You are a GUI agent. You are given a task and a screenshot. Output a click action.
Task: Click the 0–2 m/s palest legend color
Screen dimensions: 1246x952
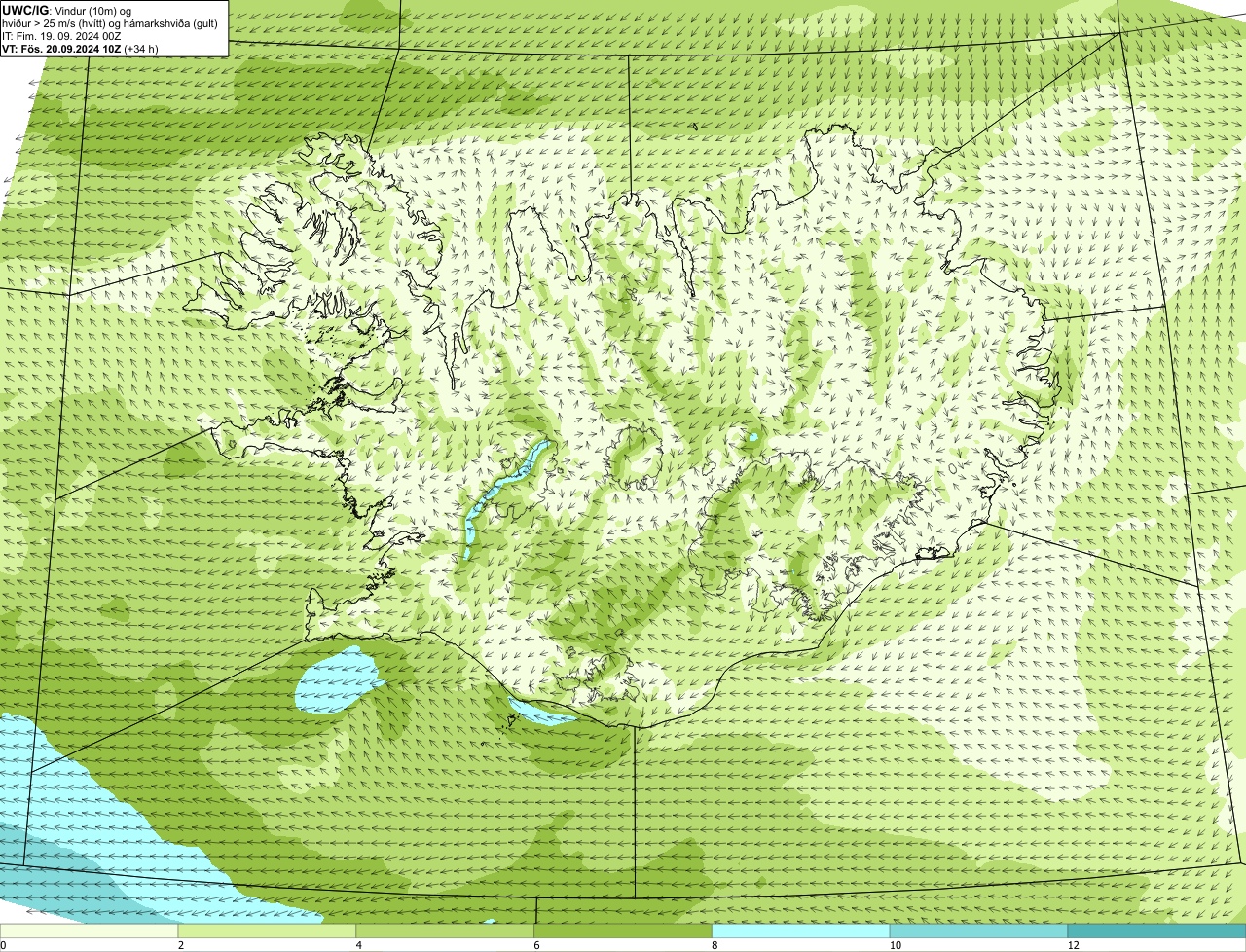point(90,932)
